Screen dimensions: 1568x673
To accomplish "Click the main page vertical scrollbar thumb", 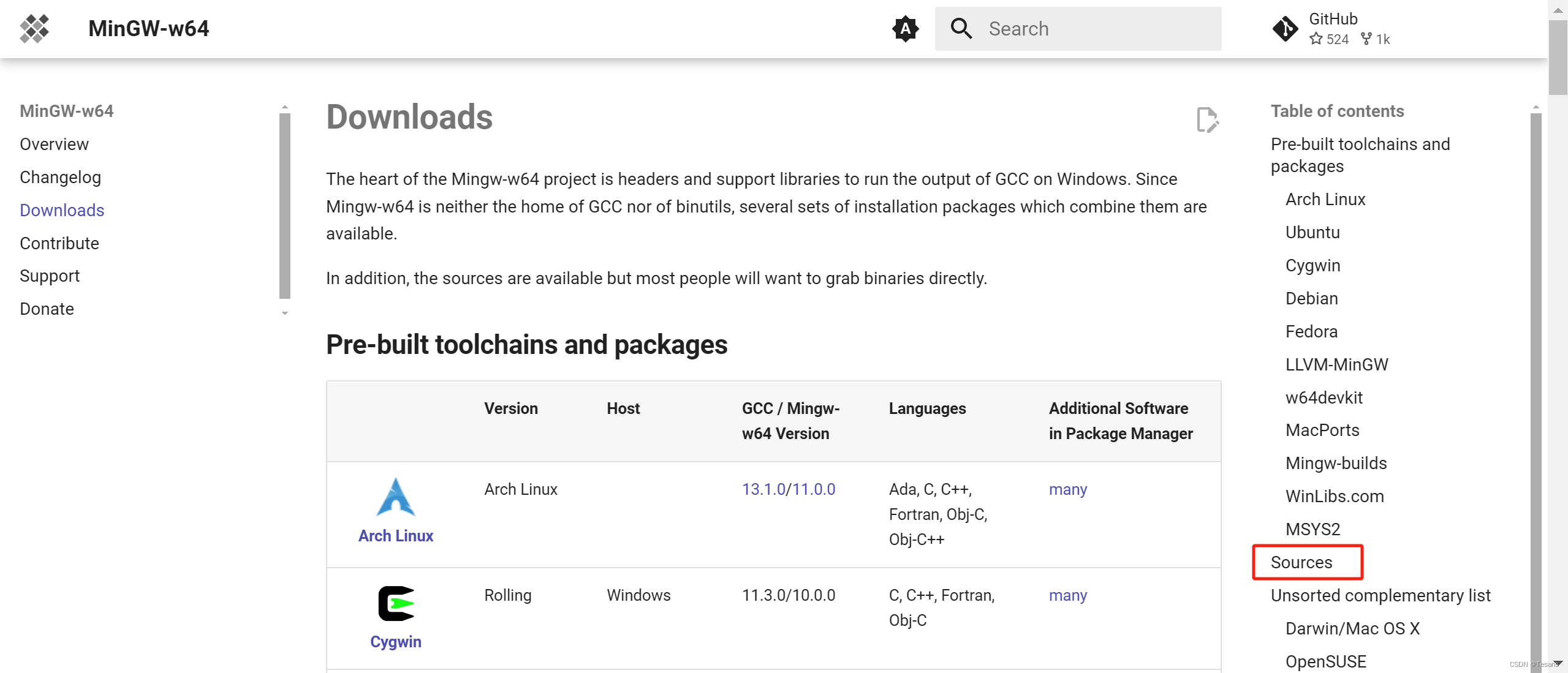I will (1557, 58).
